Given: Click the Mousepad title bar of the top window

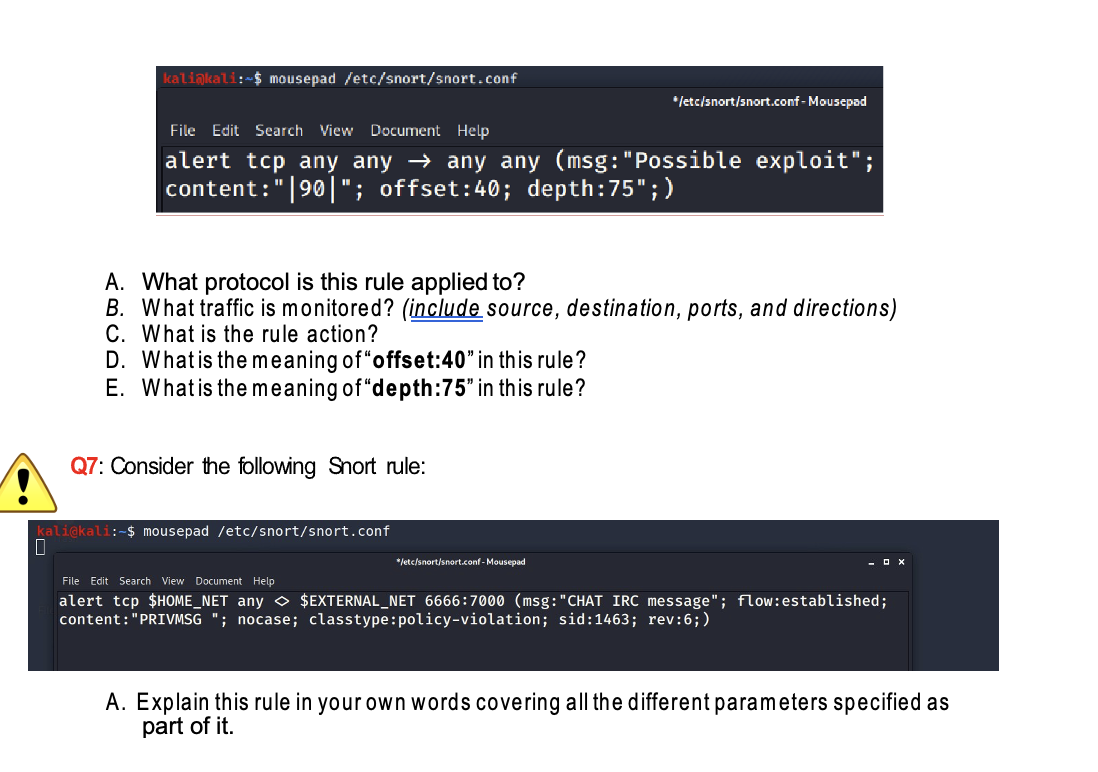Looking at the screenshot, I should pyautogui.click(x=770, y=101).
